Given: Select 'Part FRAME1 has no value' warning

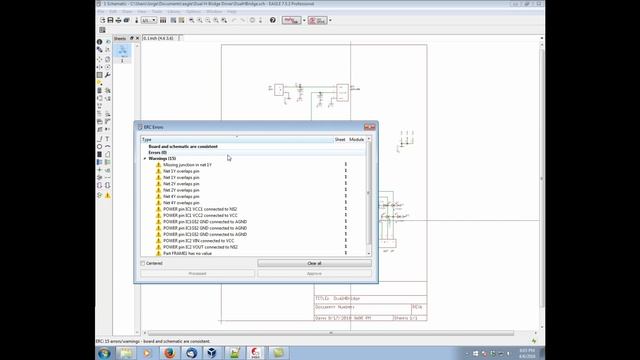Looking at the screenshot, I should (187, 253).
